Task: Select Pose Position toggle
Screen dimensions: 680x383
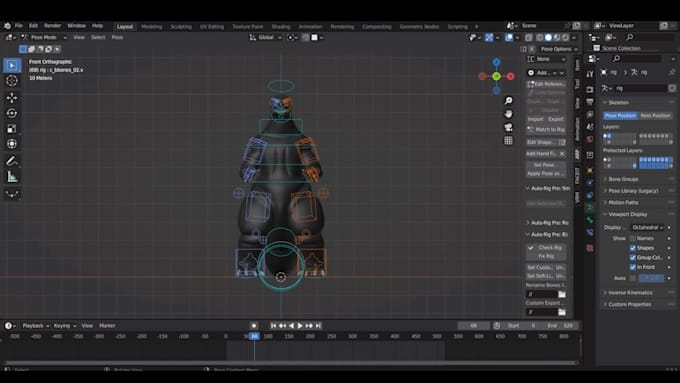Action: pos(620,116)
